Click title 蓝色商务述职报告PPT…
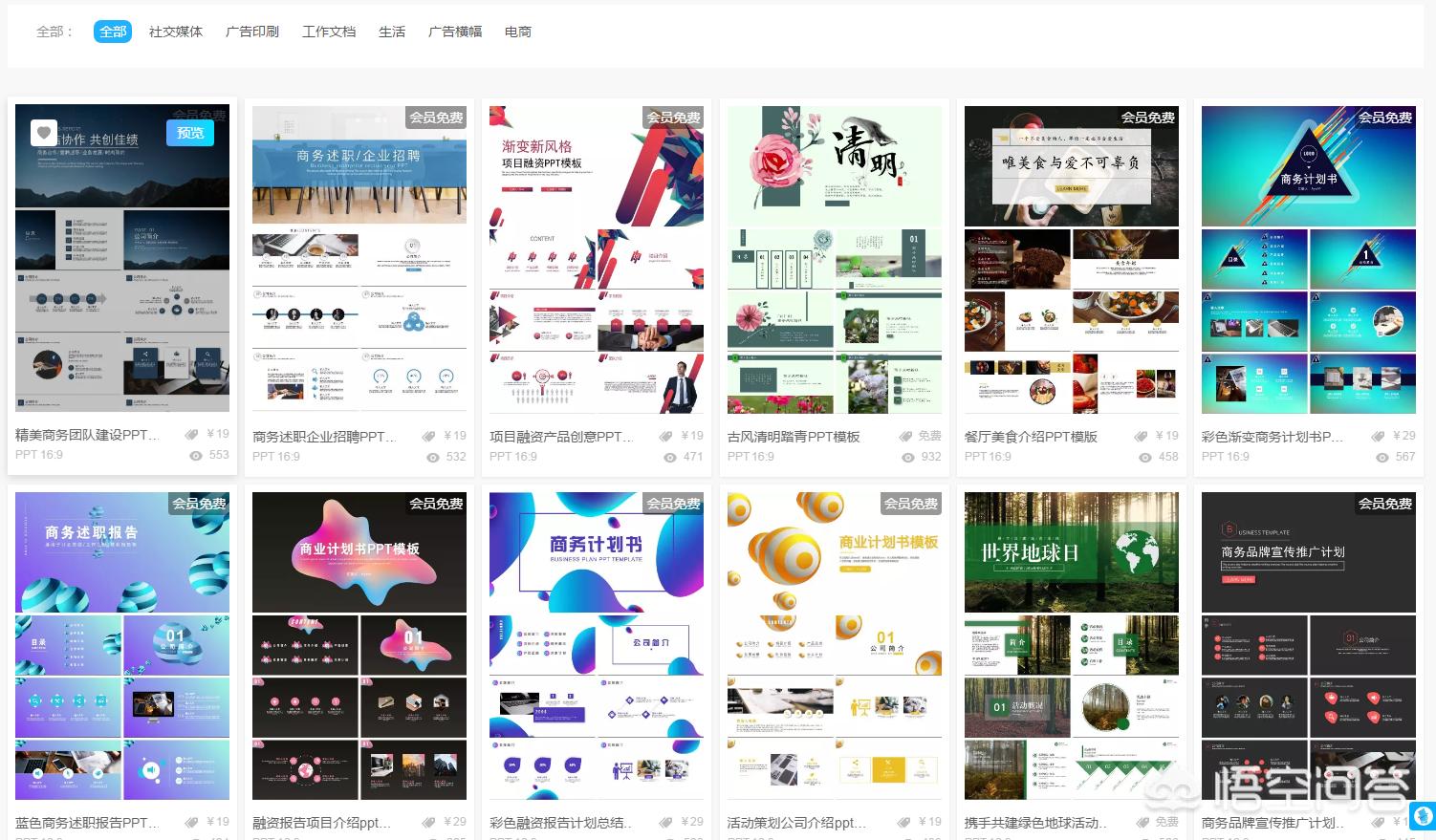Screen dimensions: 1436x840 coord(88,823)
